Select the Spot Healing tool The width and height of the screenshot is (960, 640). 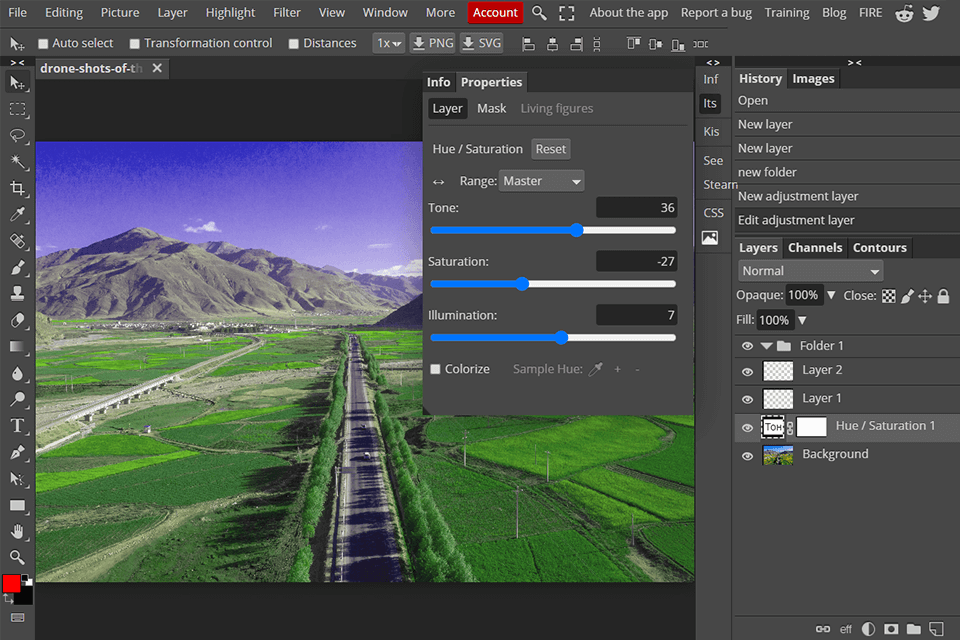pyautogui.click(x=17, y=241)
